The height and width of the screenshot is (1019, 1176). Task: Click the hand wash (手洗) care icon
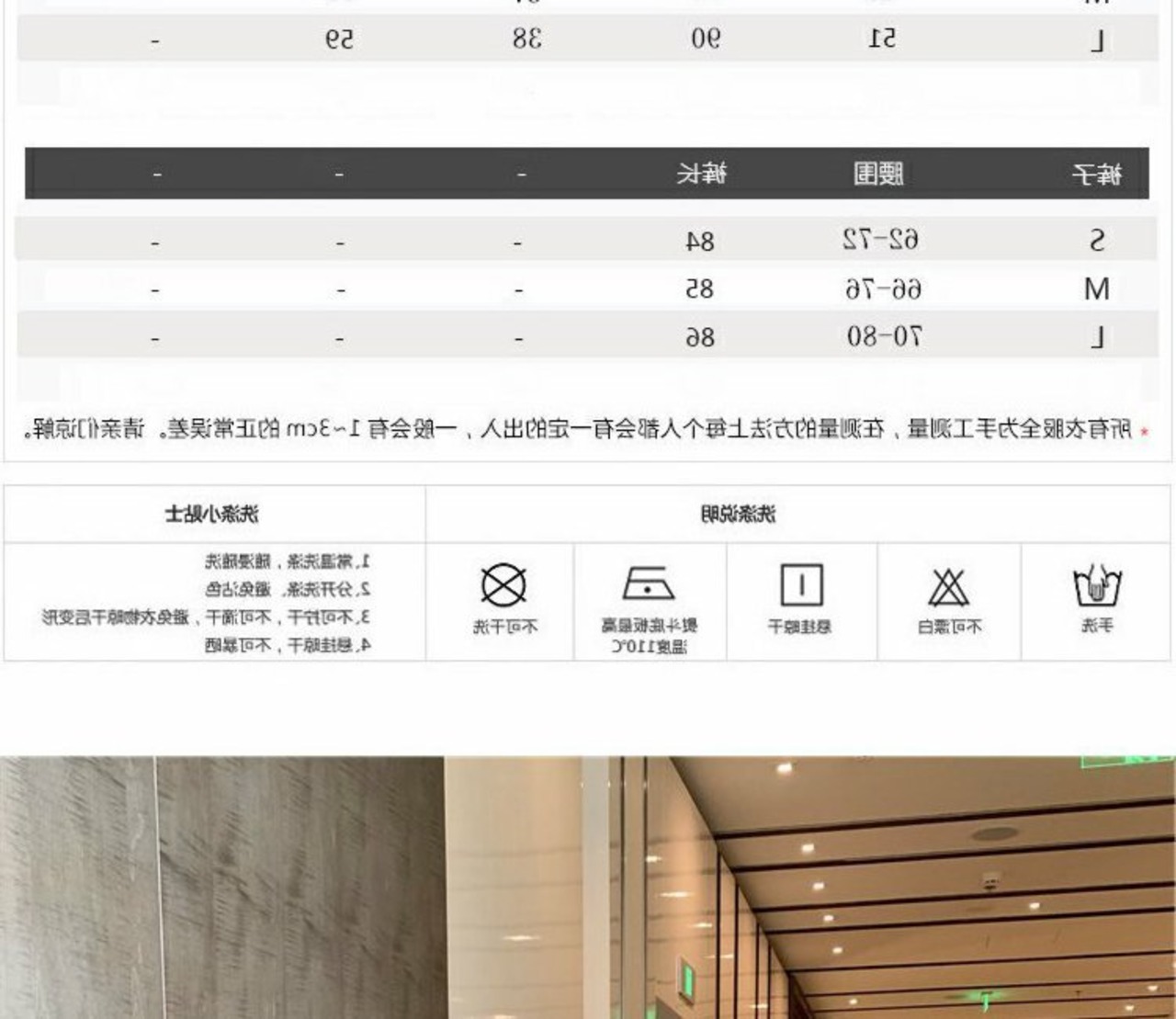point(1097,586)
